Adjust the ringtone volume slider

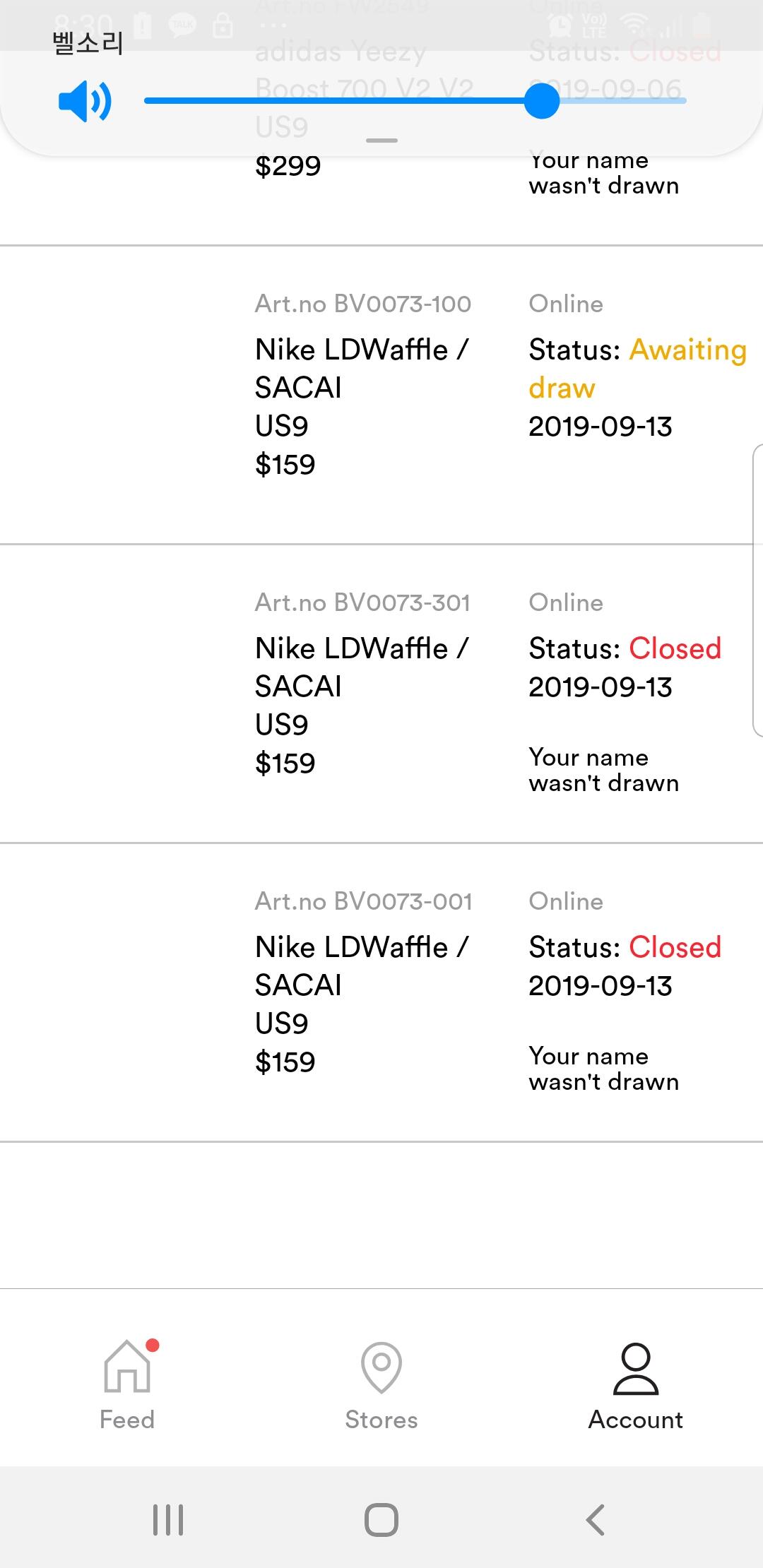542,101
